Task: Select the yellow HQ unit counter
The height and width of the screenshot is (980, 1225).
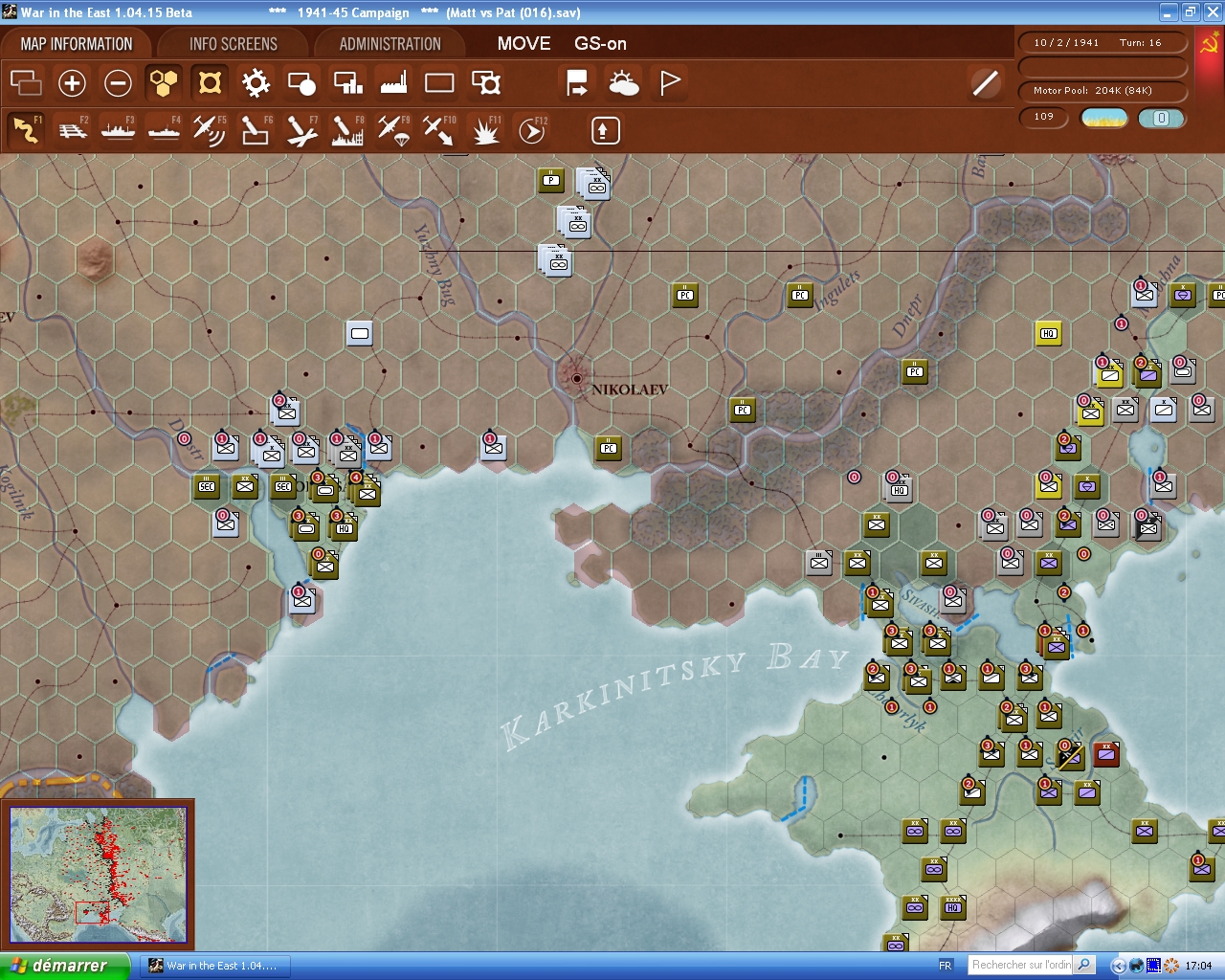Action: pyautogui.click(x=1049, y=333)
